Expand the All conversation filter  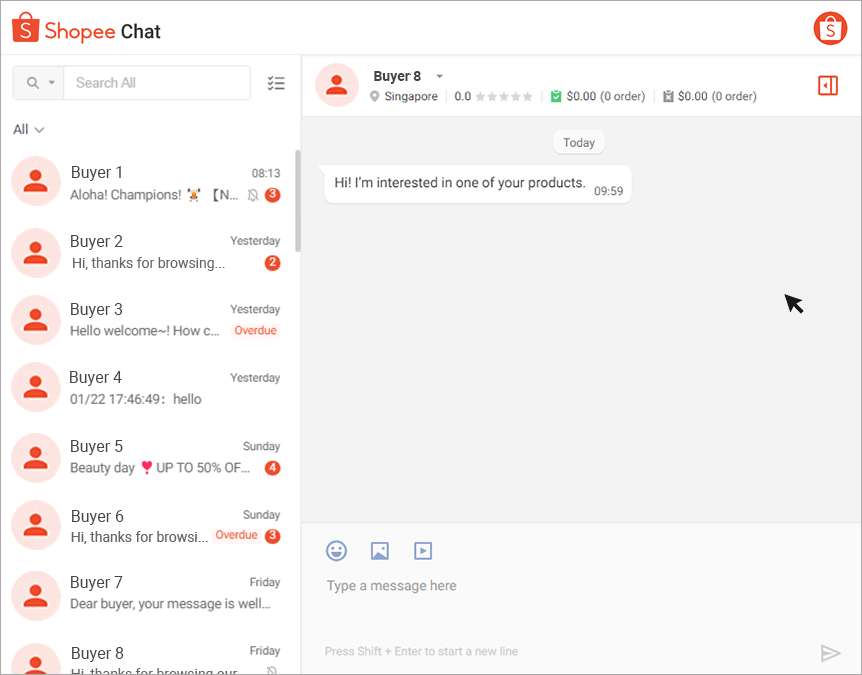coord(27,129)
